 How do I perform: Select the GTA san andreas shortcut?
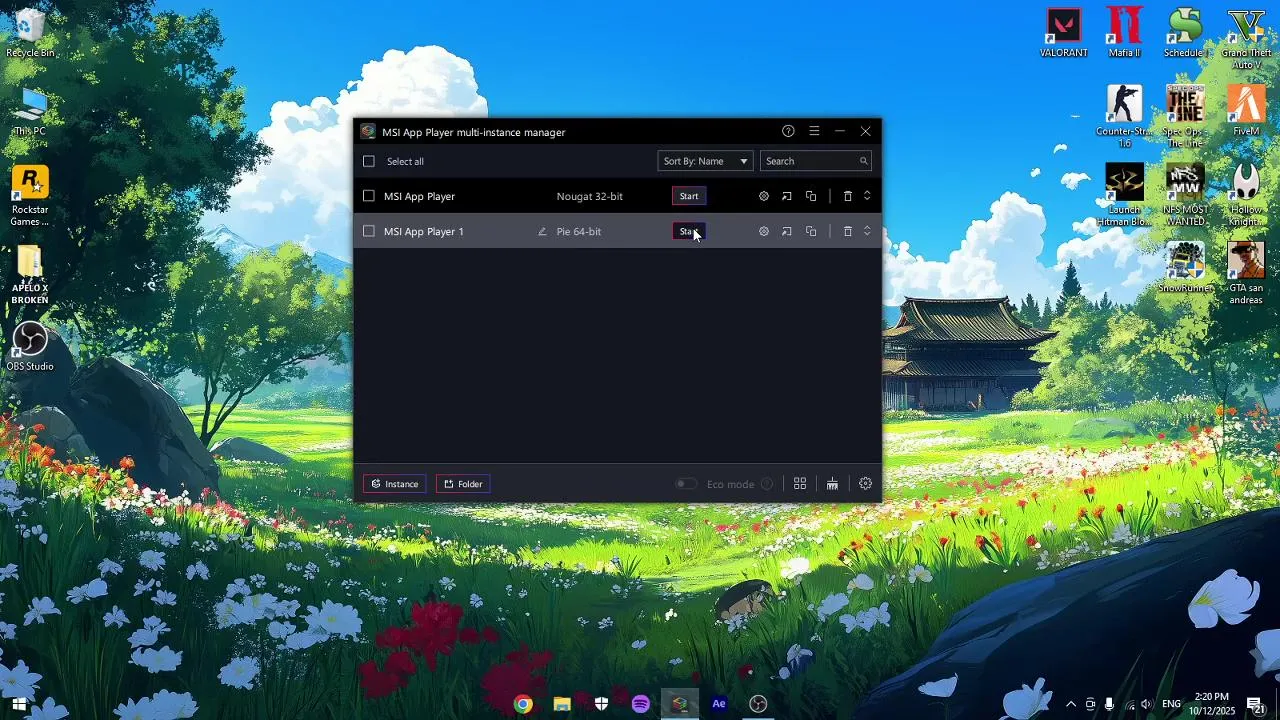[1246, 274]
